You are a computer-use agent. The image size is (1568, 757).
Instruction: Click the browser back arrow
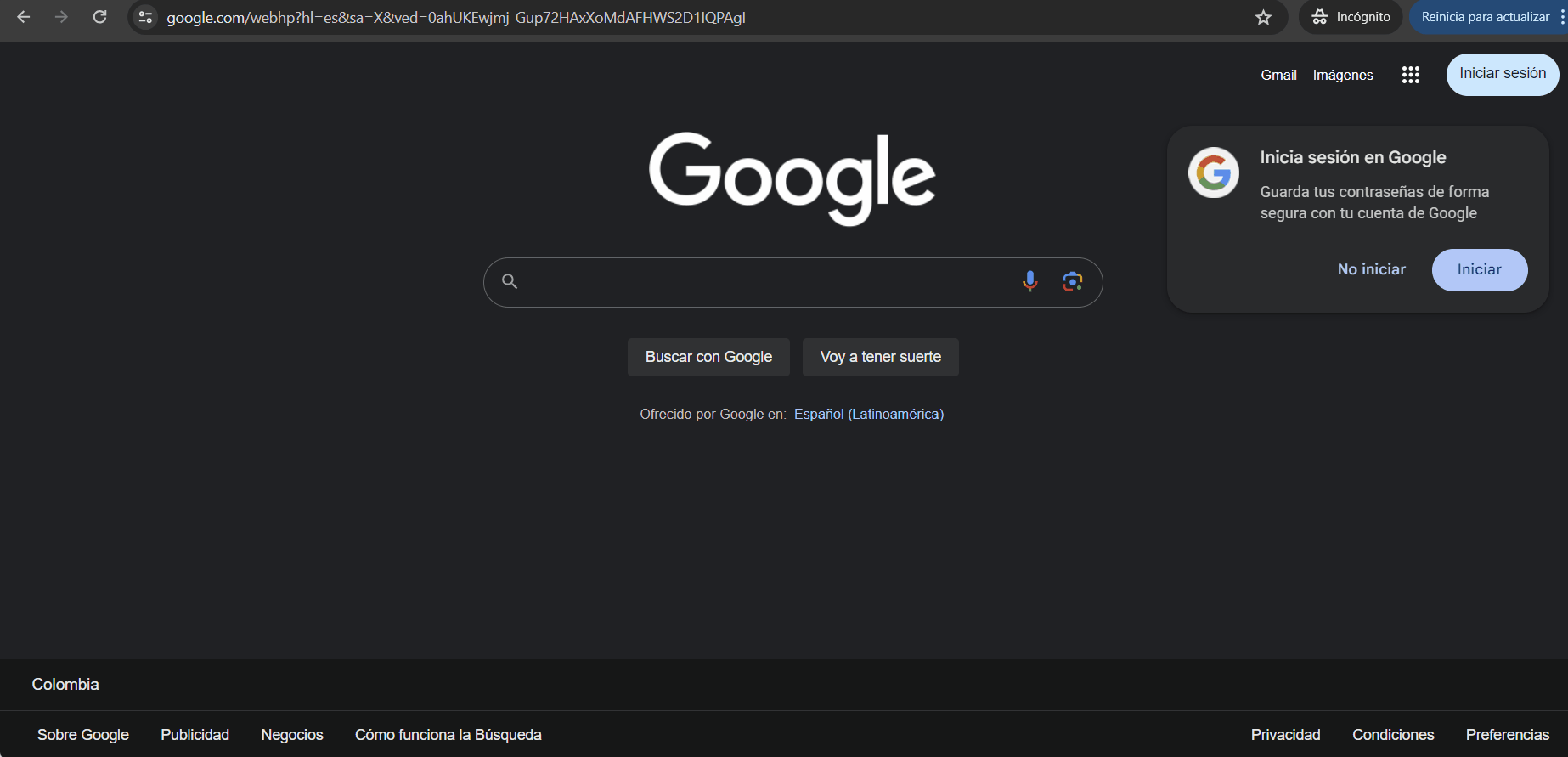[24, 17]
